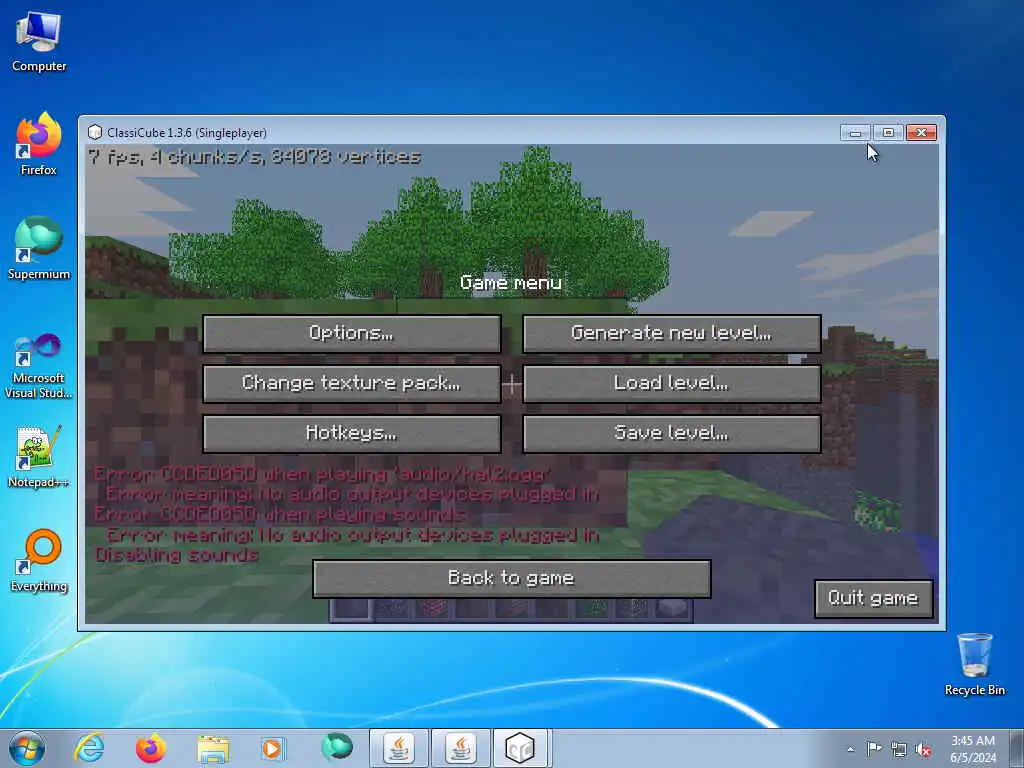Select the Firefox desktop shortcut

(39, 145)
